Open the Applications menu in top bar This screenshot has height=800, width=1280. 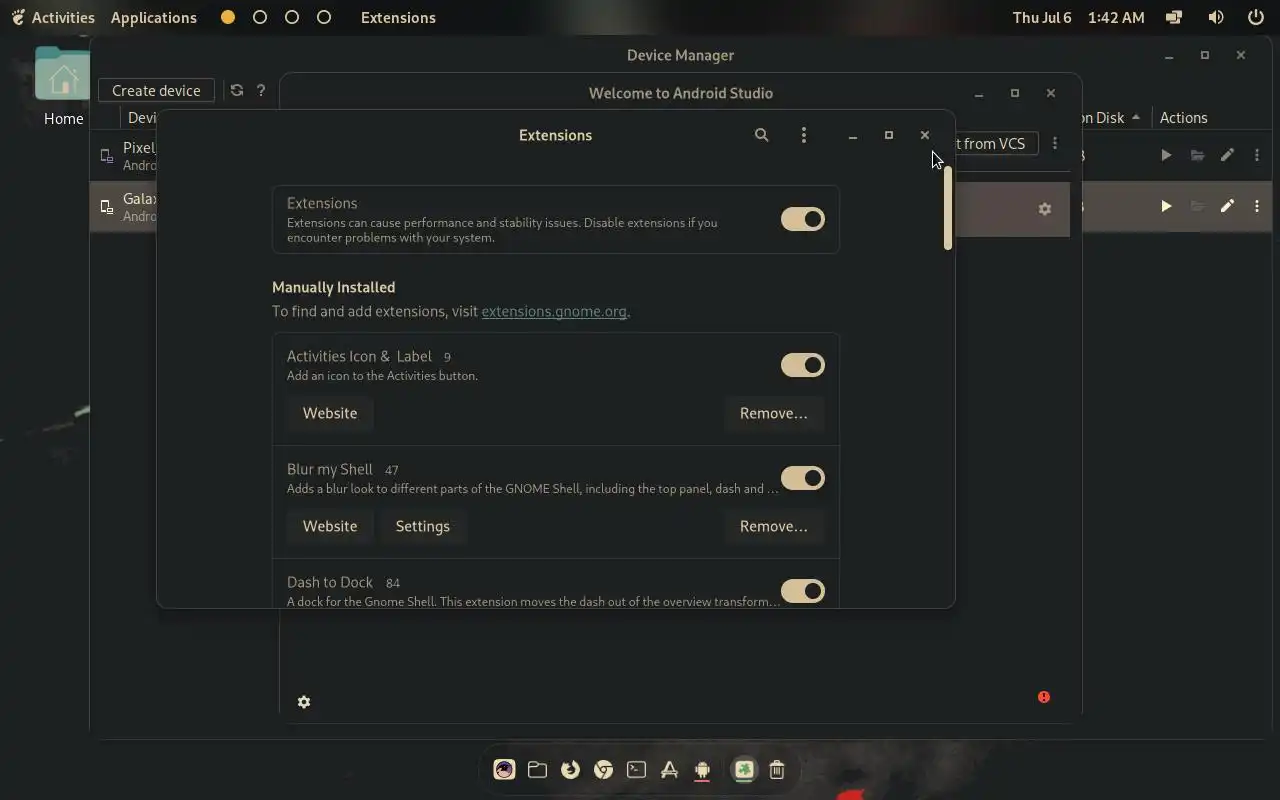point(154,17)
